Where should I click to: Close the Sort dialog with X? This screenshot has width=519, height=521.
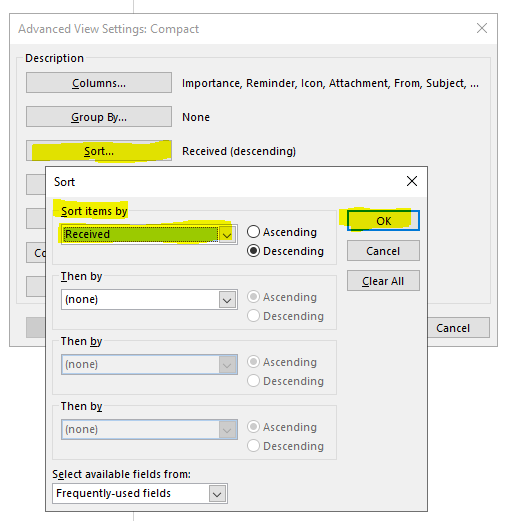(x=412, y=181)
